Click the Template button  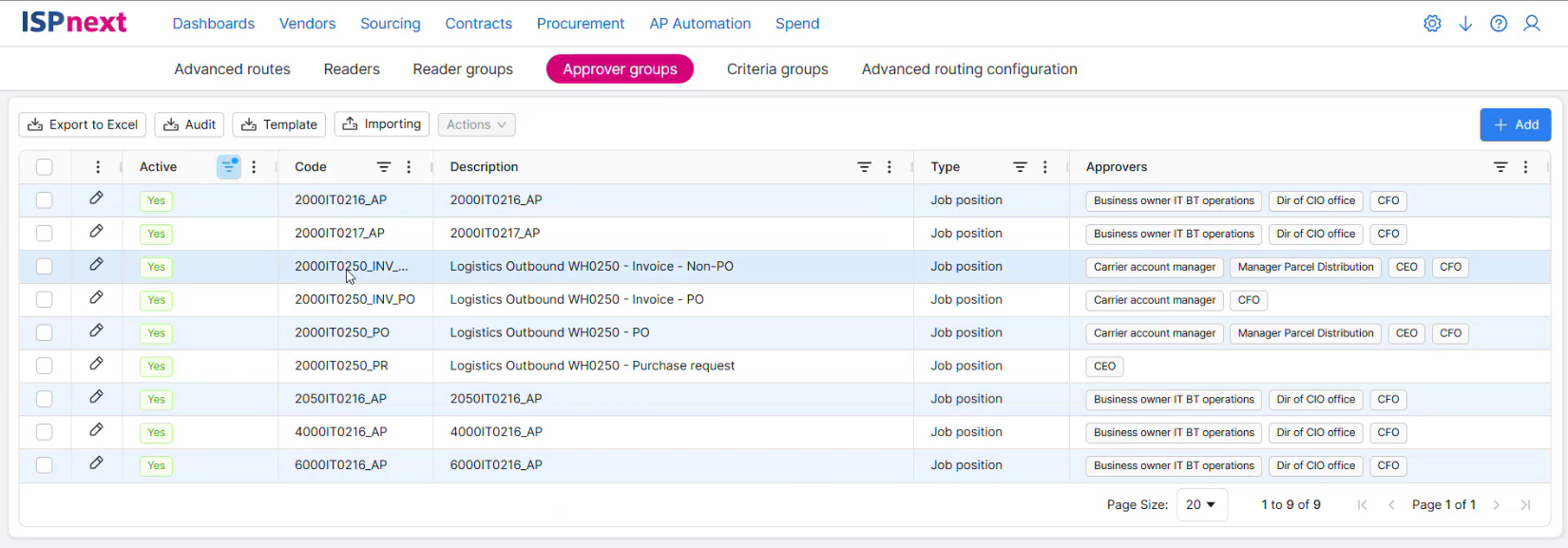pos(279,124)
